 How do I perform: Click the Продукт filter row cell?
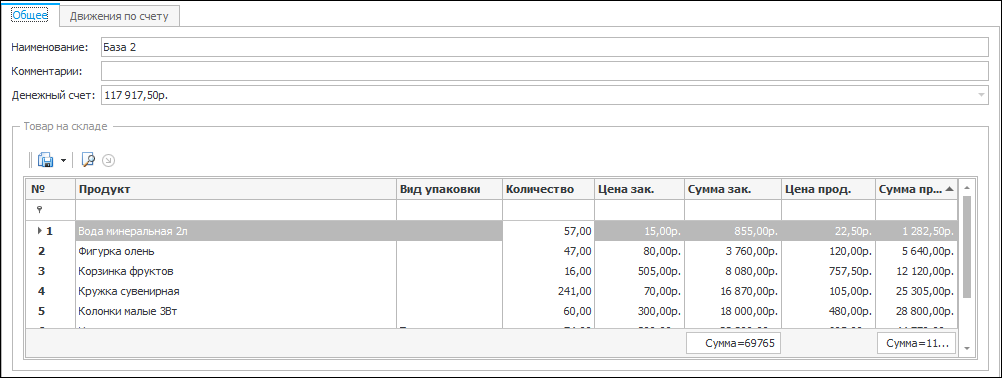(x=236, y=209)
